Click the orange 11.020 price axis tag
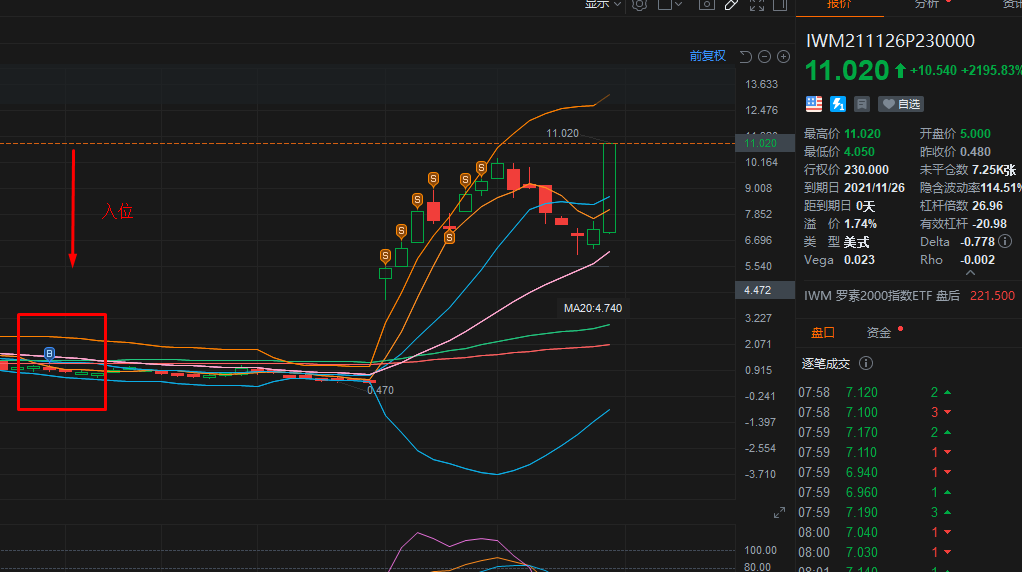Viewport: 1022px width, 572px height. 764,143
